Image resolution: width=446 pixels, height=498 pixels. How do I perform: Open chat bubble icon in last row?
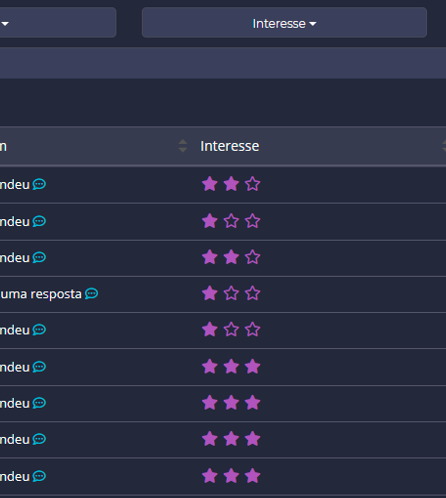[39, 476]
